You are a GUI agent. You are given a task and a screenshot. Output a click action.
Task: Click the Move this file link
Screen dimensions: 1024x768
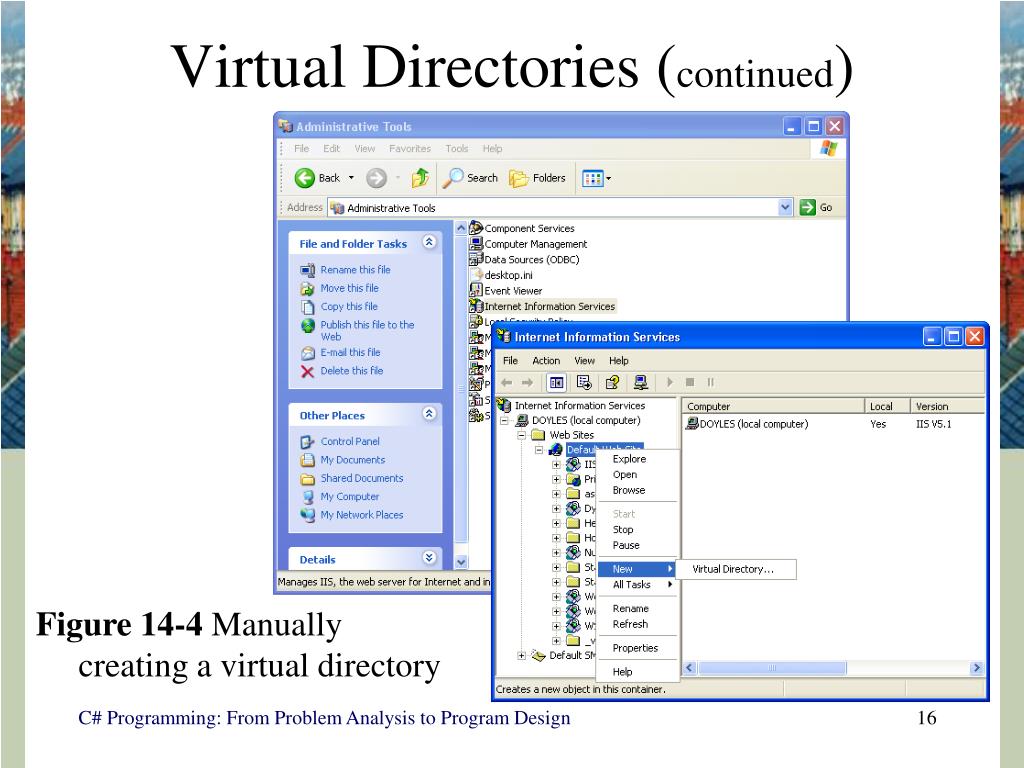click(x=349, y=288)
